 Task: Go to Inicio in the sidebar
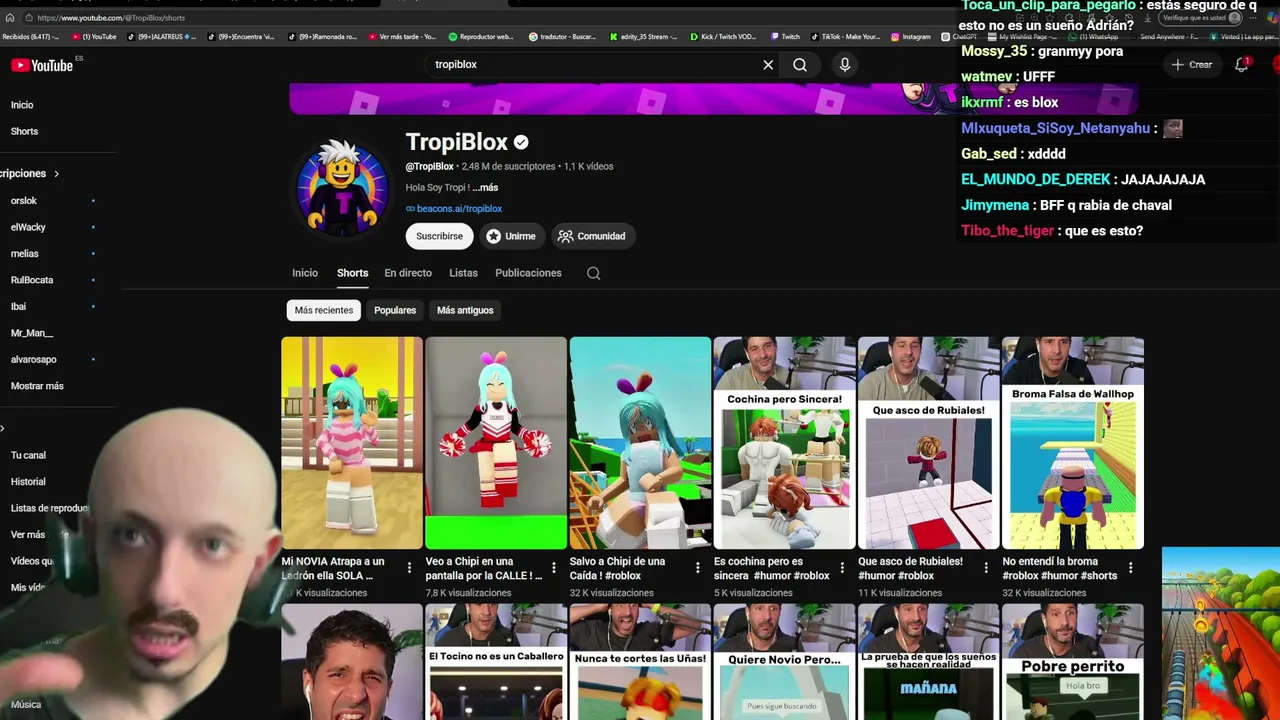22,105
